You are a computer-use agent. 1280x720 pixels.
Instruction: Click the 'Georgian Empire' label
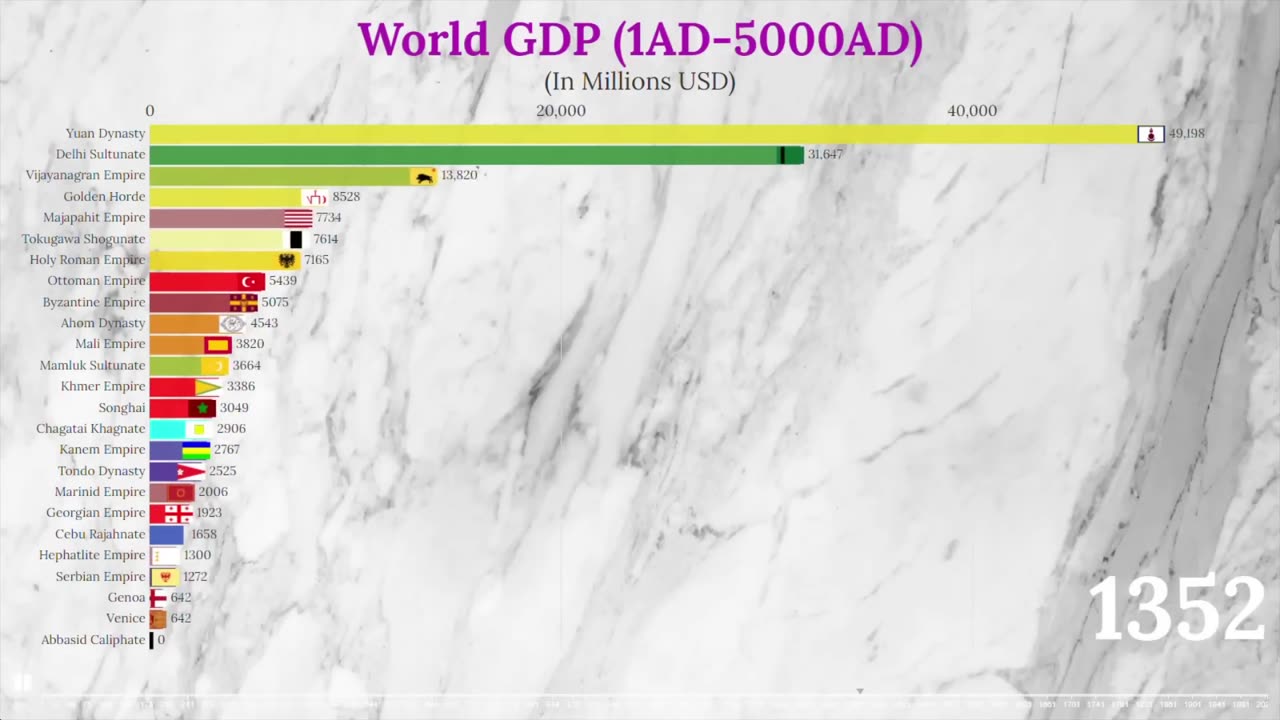tap(95, 514)
